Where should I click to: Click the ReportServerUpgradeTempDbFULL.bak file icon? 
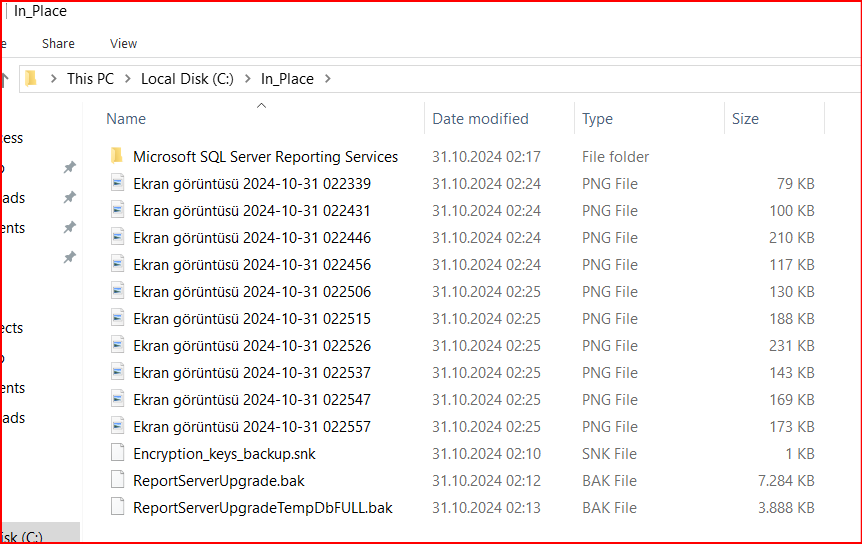coord(118,507)
